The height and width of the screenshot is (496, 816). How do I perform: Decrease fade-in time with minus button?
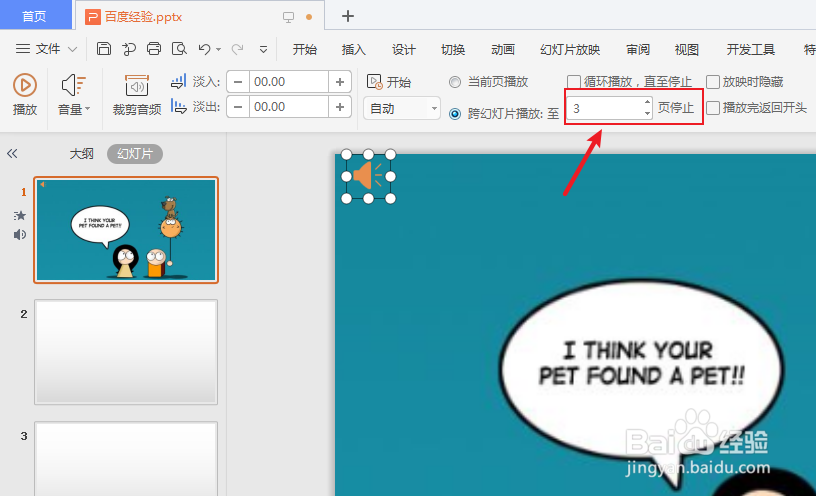(238, 82)
